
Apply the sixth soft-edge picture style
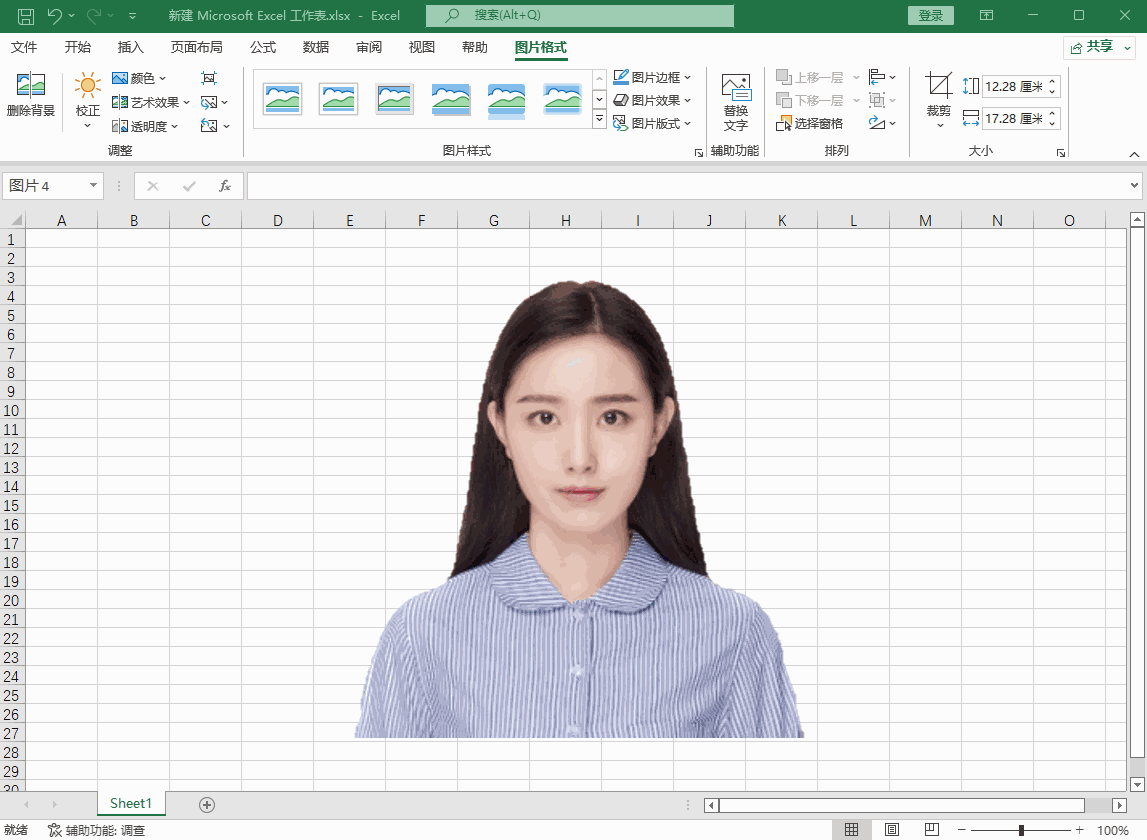[x=563, y=99]
